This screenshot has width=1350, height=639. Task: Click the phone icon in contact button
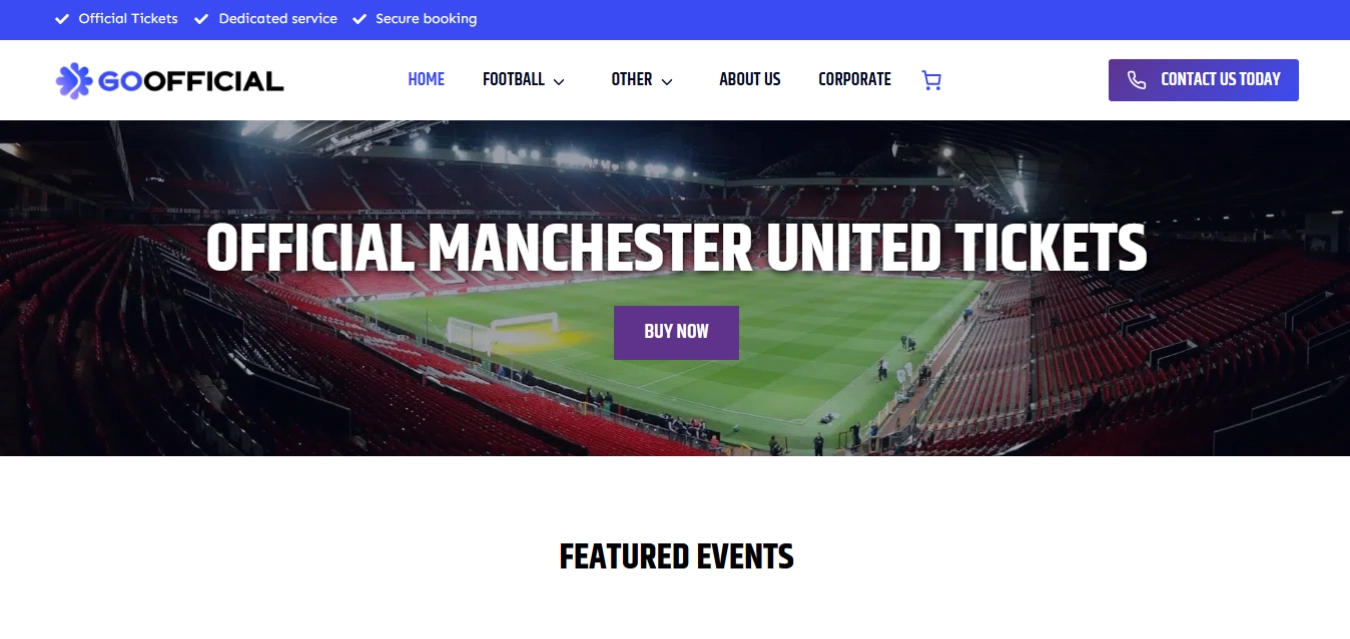pyautogui.click(x=1137, y=80)
